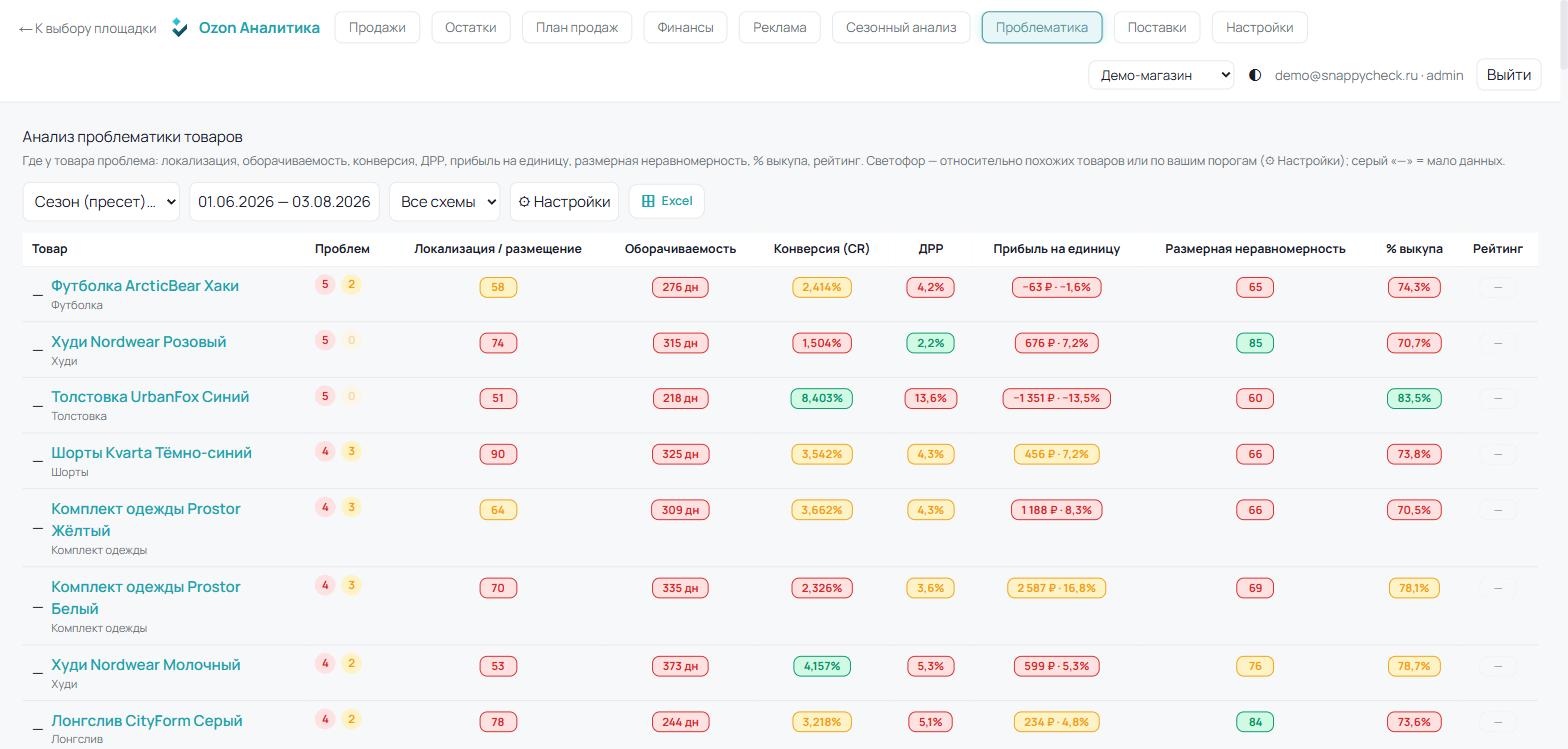Click the 1 188 ₽ · 8,3% profit badge
1568x749 pixels.
[1056, 510]
